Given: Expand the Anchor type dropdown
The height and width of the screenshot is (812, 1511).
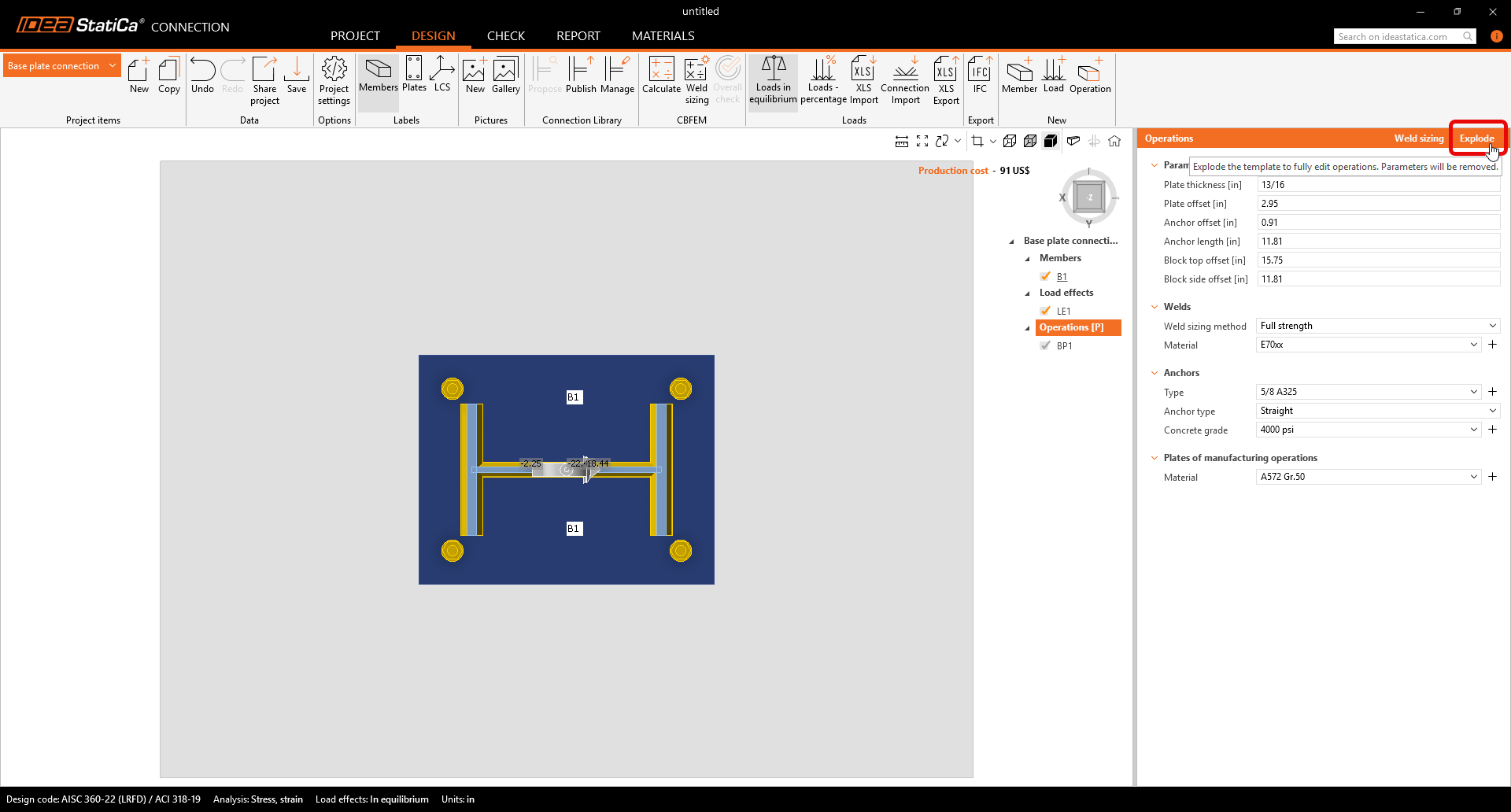Looking at the screenshot, I should 1377,411.
